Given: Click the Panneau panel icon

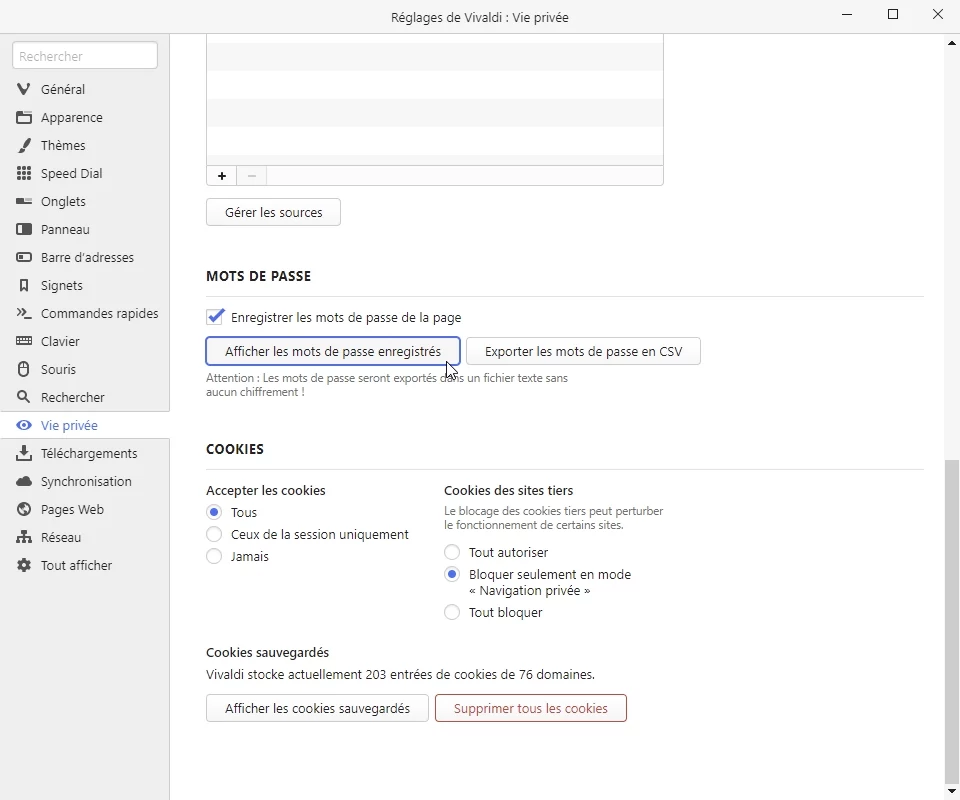Looking at the screenshot, I should click(x=24, y=230).
